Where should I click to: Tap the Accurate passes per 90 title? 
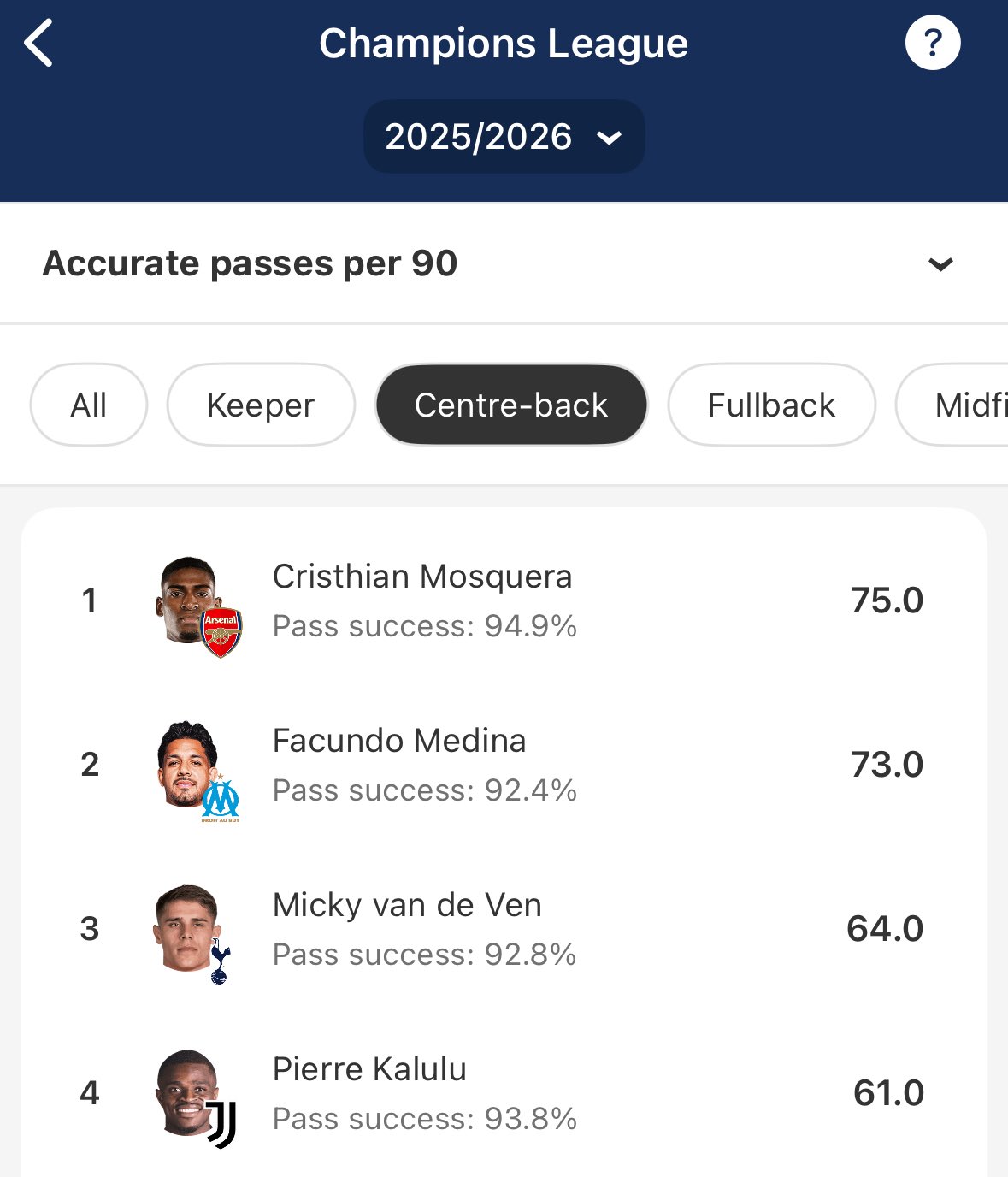(x=251, y=263)
